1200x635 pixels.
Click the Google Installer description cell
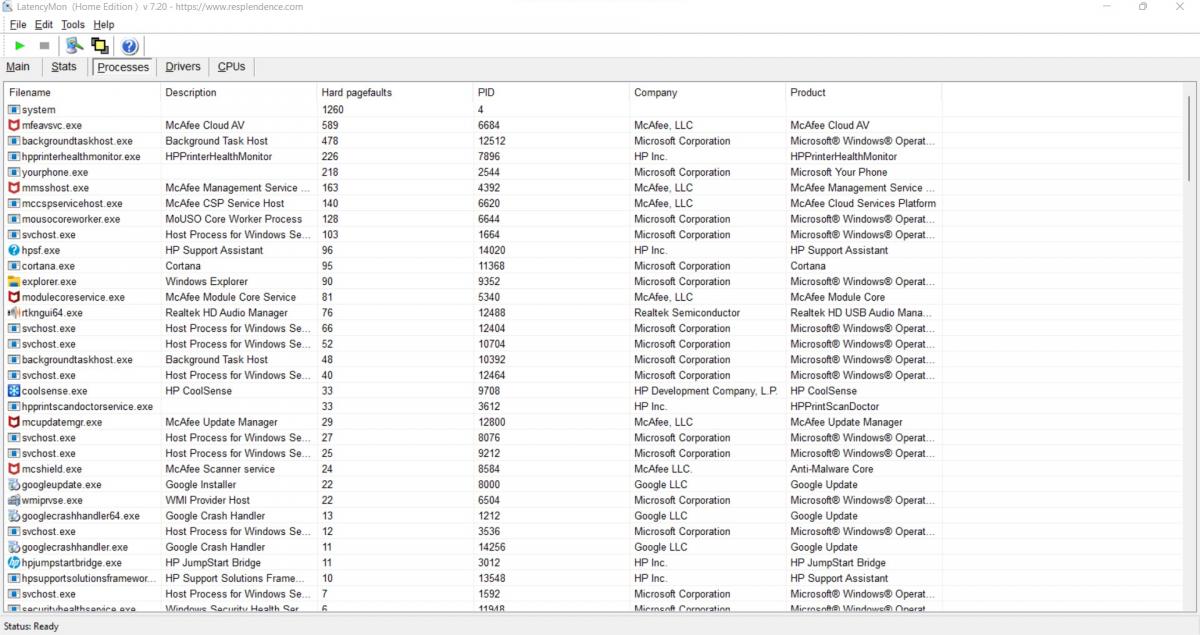(203, 485)
